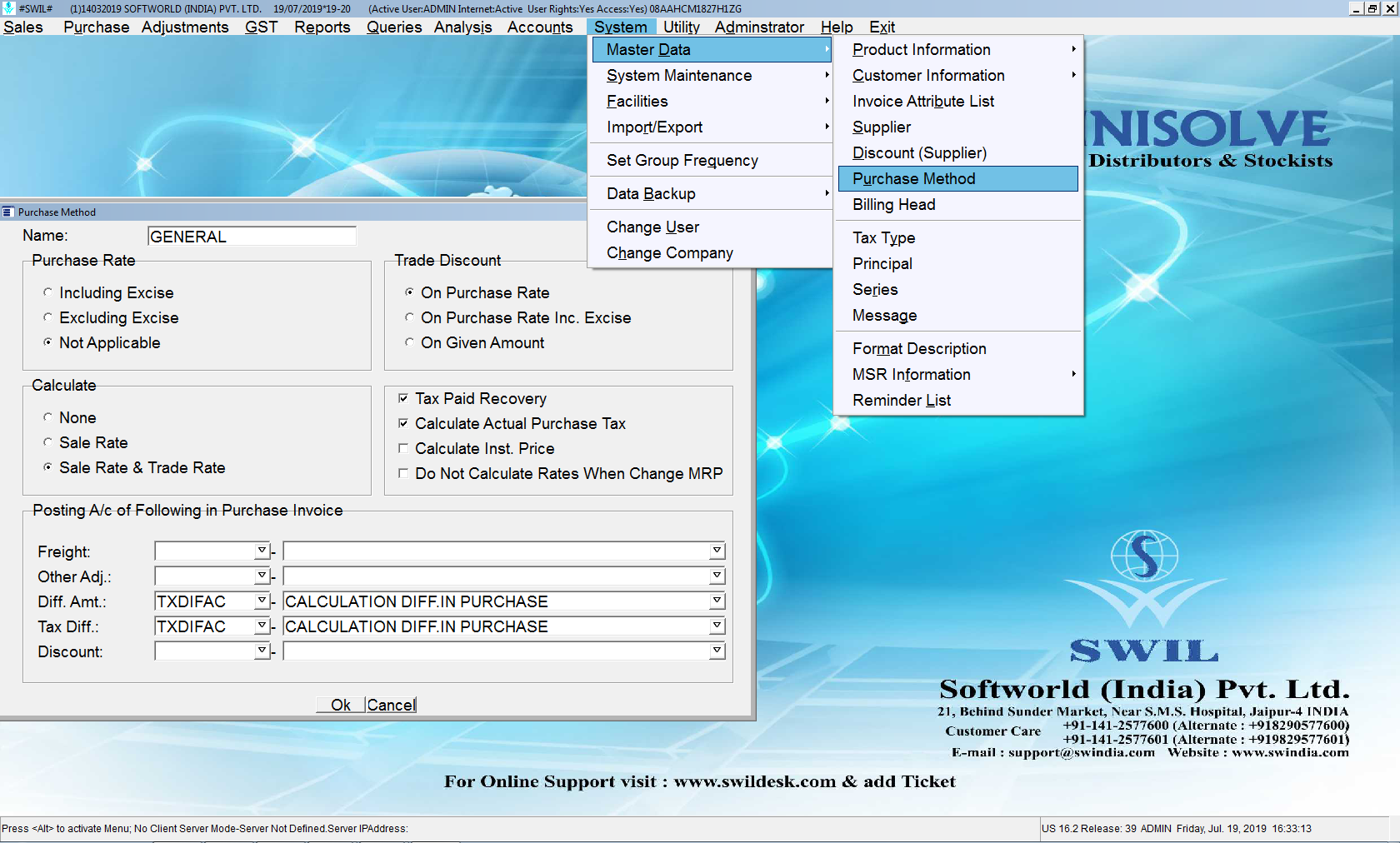The image size is (1400, 843).
Task: Open the Accounts menu
Action: (x=540, y=27)
